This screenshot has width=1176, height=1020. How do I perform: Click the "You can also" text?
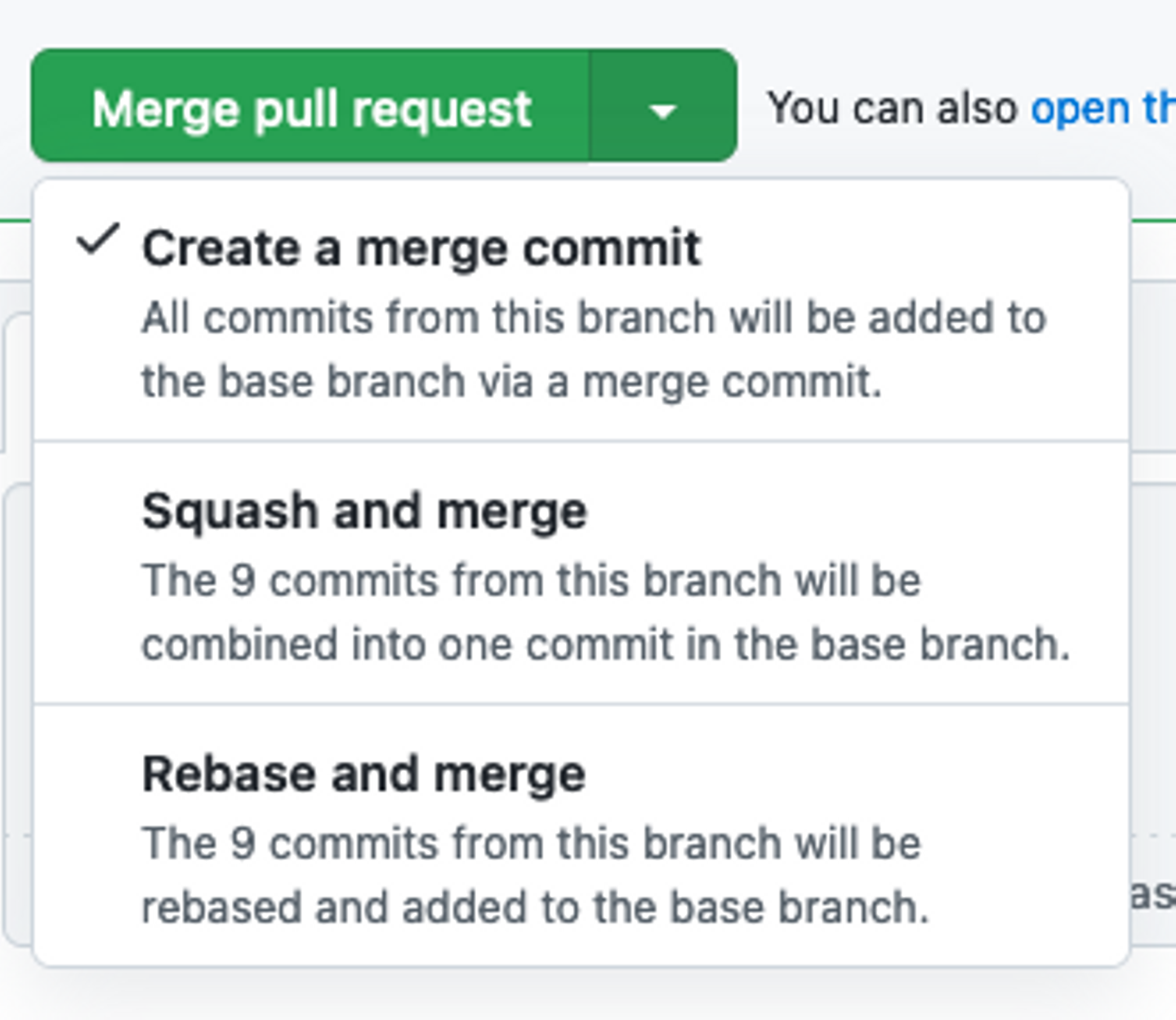[x=892, y=108]
